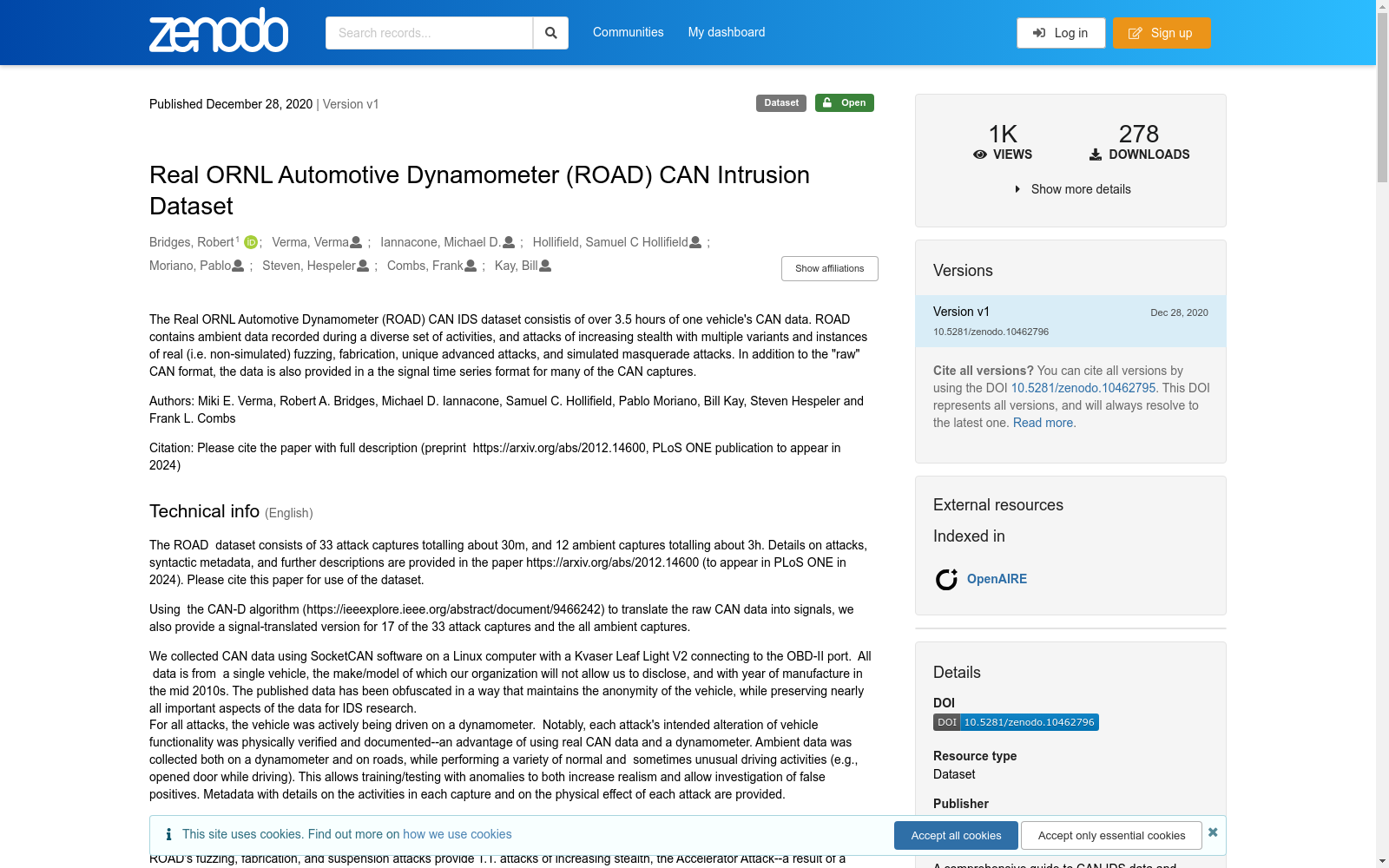Image resolution: width=1389 pixels, height=868 pixels.
Task: Click the cookie banner info icon
Action: point(168,834)
